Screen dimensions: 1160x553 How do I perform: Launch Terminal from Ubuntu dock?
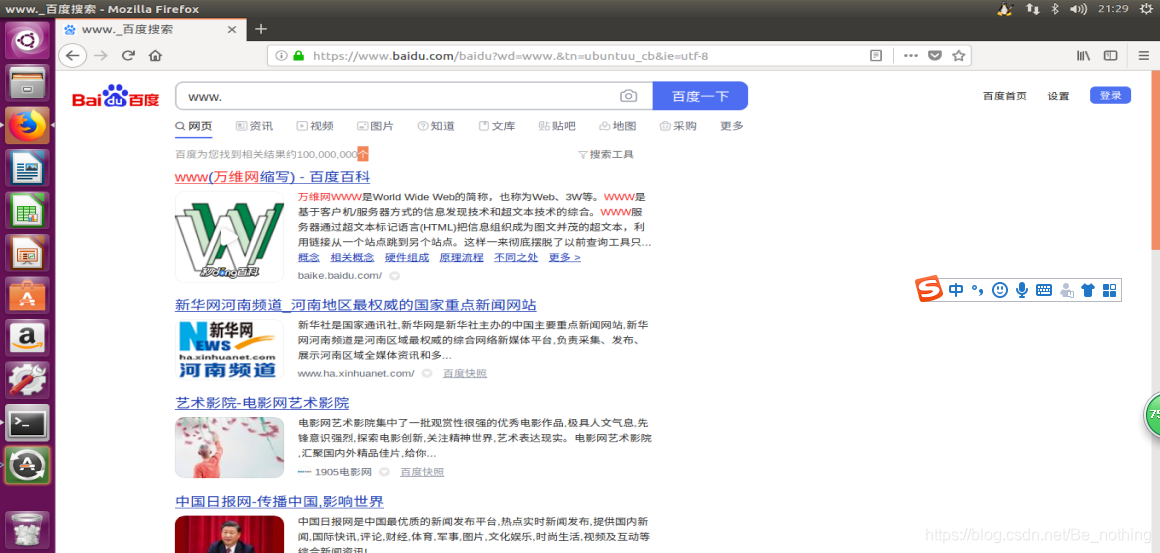27,424
